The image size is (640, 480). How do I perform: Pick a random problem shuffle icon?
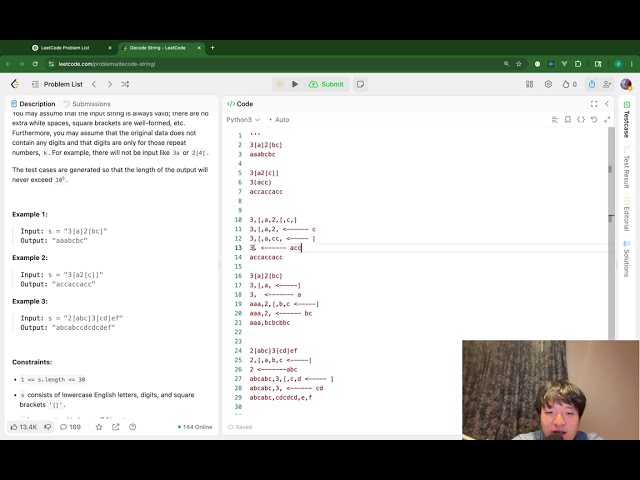click(x=125, y=84)
